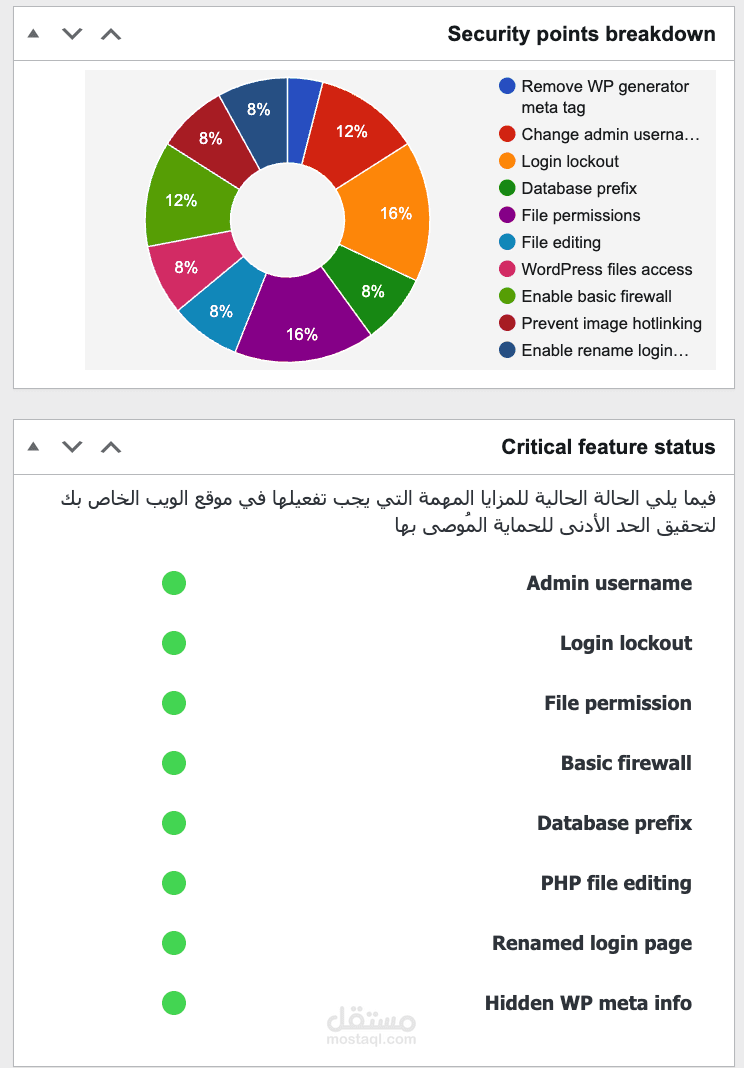744x1068 pixels.
Task: Select the orange 16% pie chart slice
Action: click(390, 212)
